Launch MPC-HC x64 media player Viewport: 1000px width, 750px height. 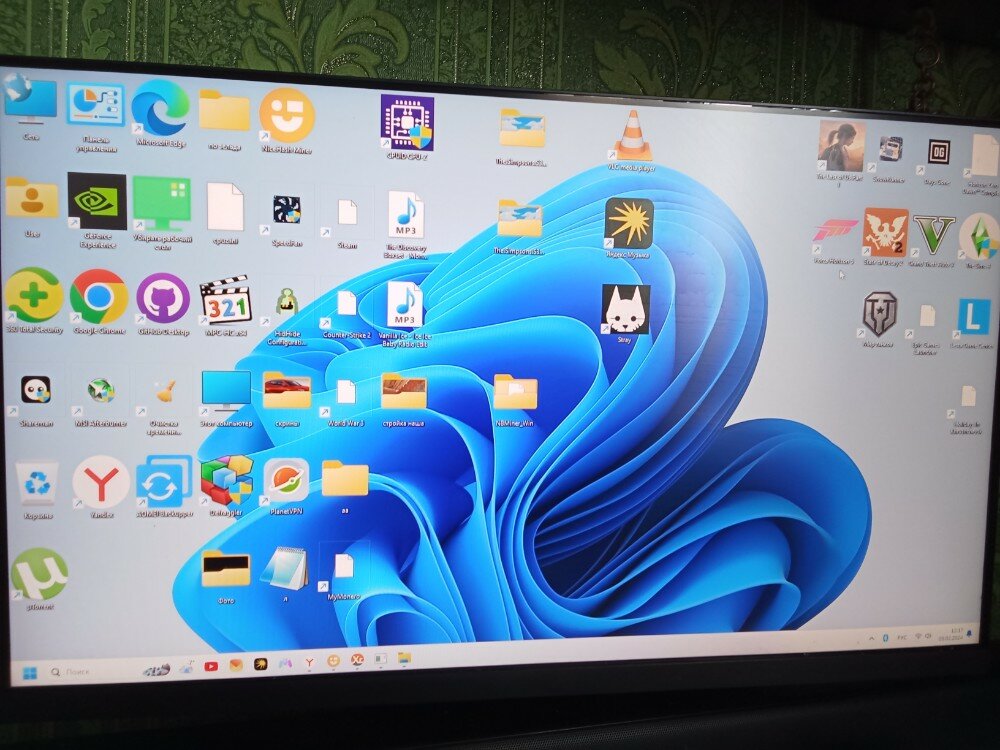[x=225, y=305]
